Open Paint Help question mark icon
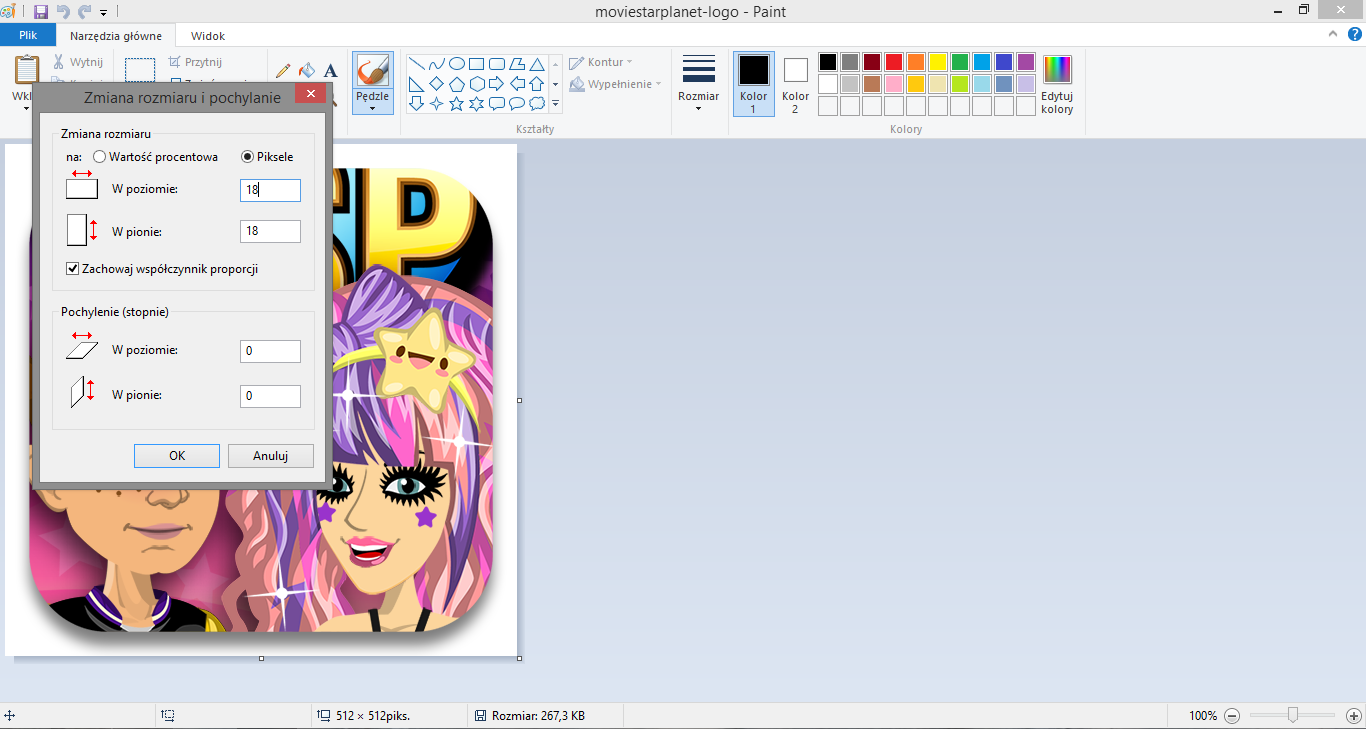This screenshot has width=1366, height=729. [1353, 34]
